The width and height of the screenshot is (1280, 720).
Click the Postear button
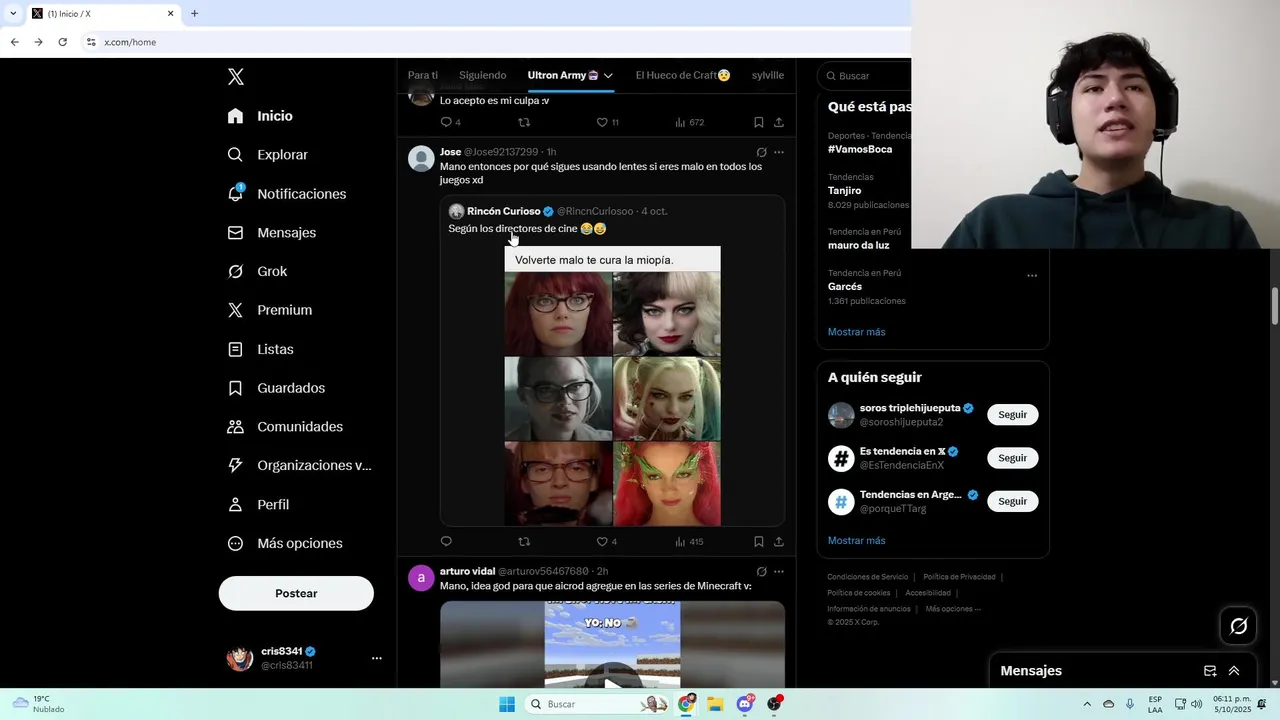(296, 593)
